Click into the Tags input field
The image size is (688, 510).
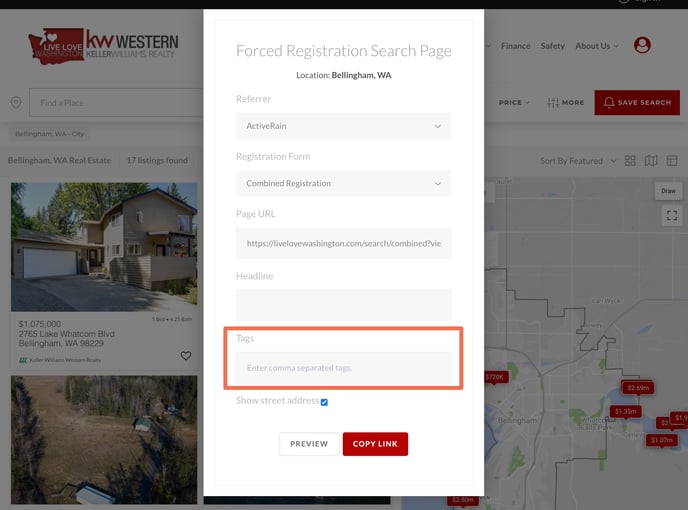click(x=344, y=368)
